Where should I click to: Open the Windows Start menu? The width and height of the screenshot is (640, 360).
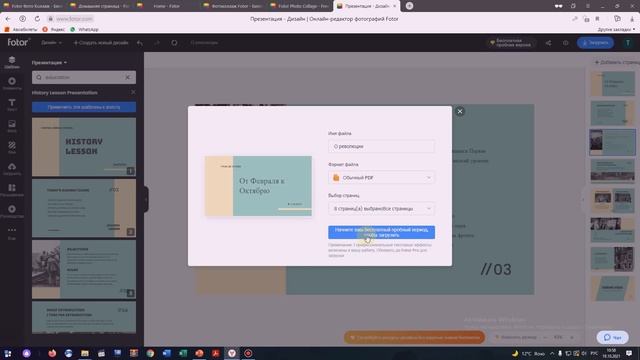coord(8,353)
